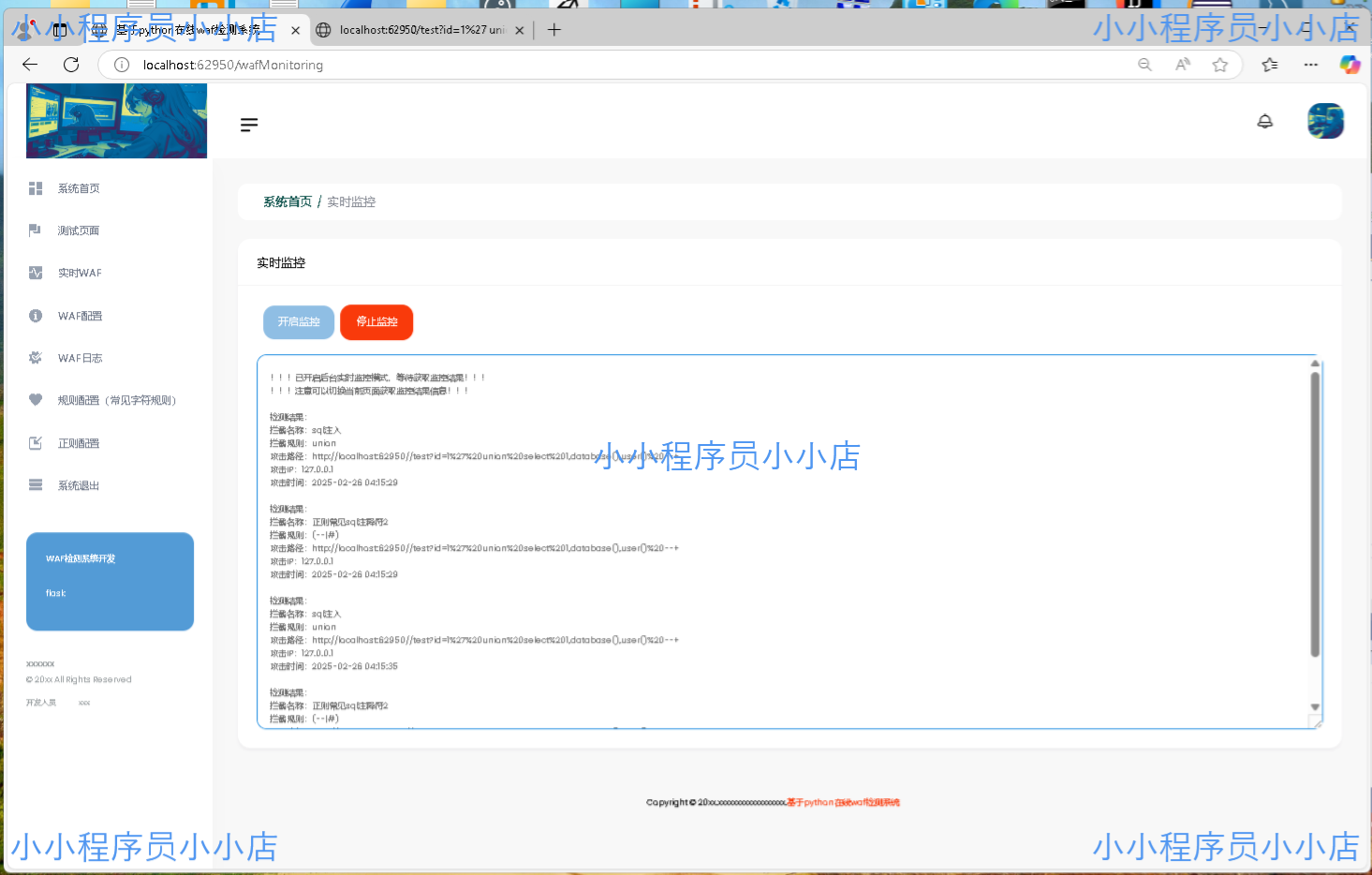Open Copilot from the browser toolbar

1349,64
